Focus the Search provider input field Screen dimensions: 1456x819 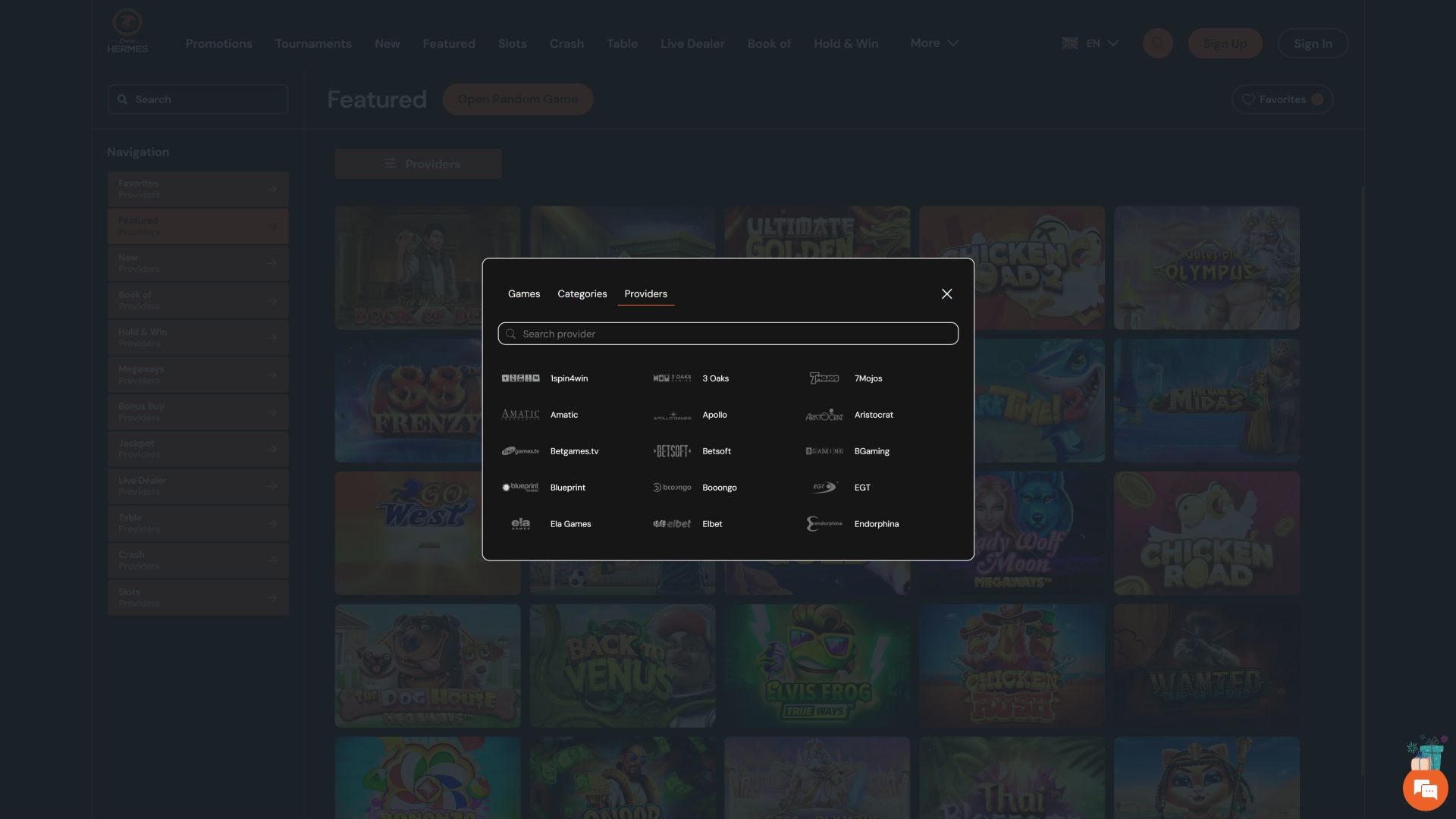click(x=728, y=334)
